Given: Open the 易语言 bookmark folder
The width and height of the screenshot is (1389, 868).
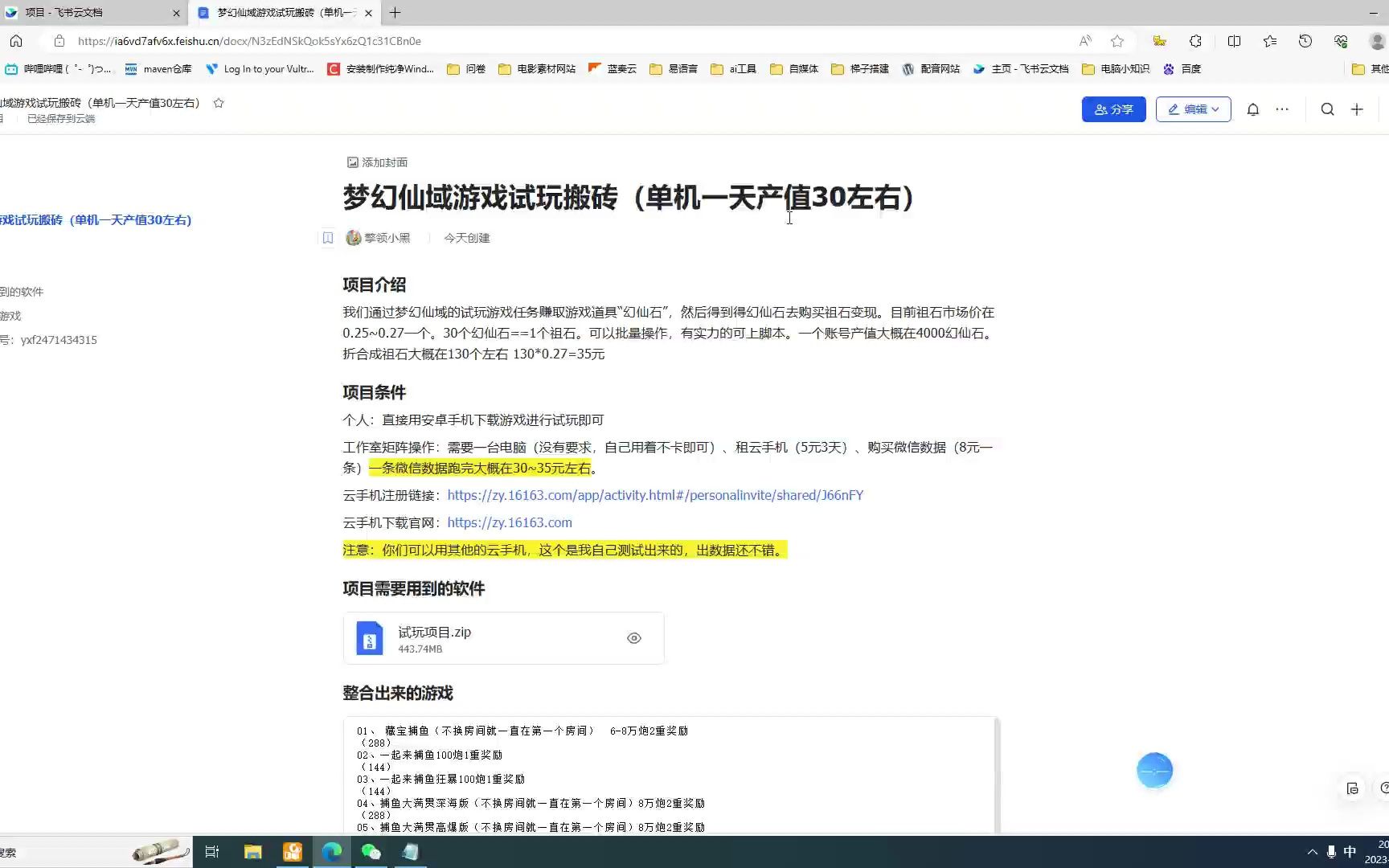Looking at the screenshot, I should tap(674, 69).
